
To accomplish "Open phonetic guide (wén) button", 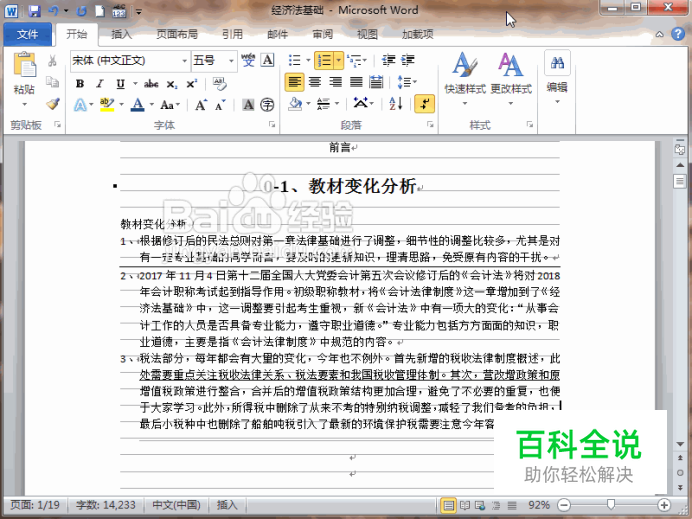I will pos(248,60).
